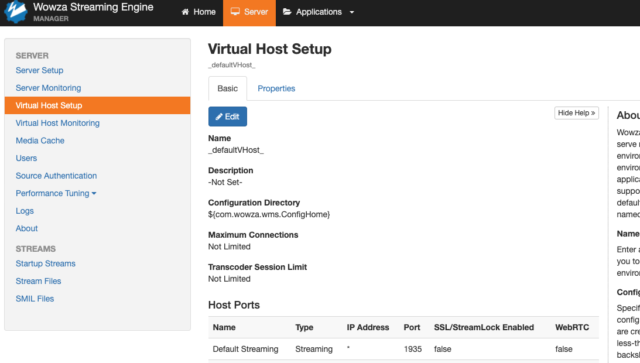Collapse help panel with Hide Help

[x=576, y=113]
